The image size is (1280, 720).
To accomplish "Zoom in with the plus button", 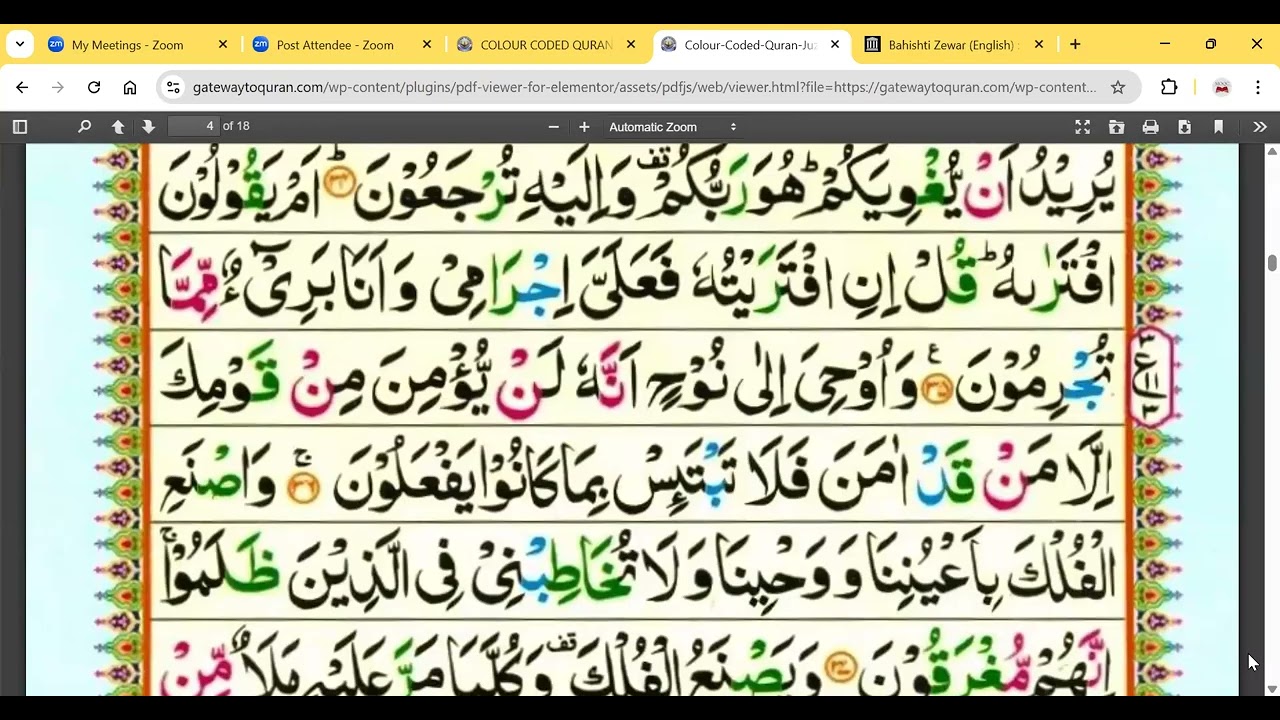I will tap(584, 127).
